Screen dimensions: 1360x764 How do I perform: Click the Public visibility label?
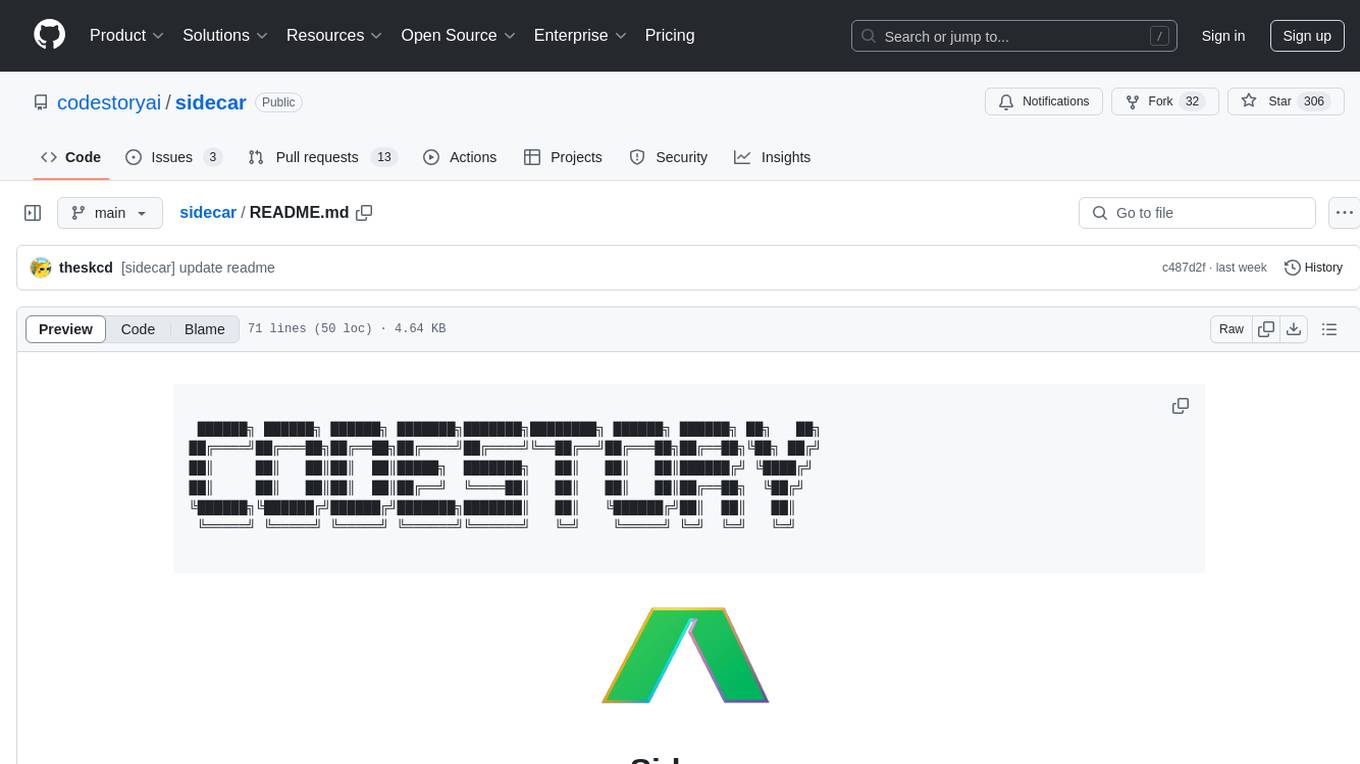point(278,102)
